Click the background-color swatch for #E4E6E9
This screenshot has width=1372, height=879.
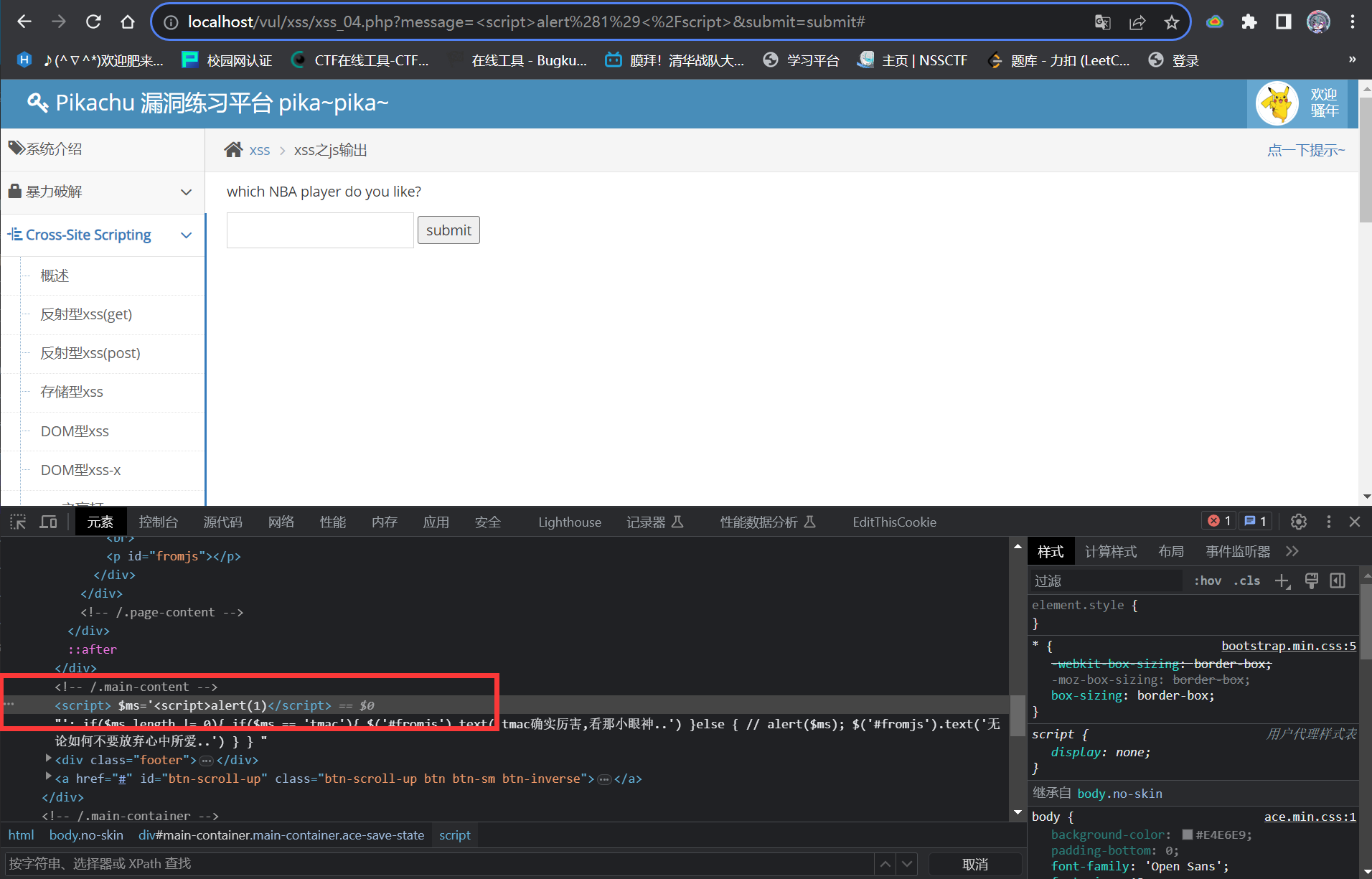[1188, 835]
